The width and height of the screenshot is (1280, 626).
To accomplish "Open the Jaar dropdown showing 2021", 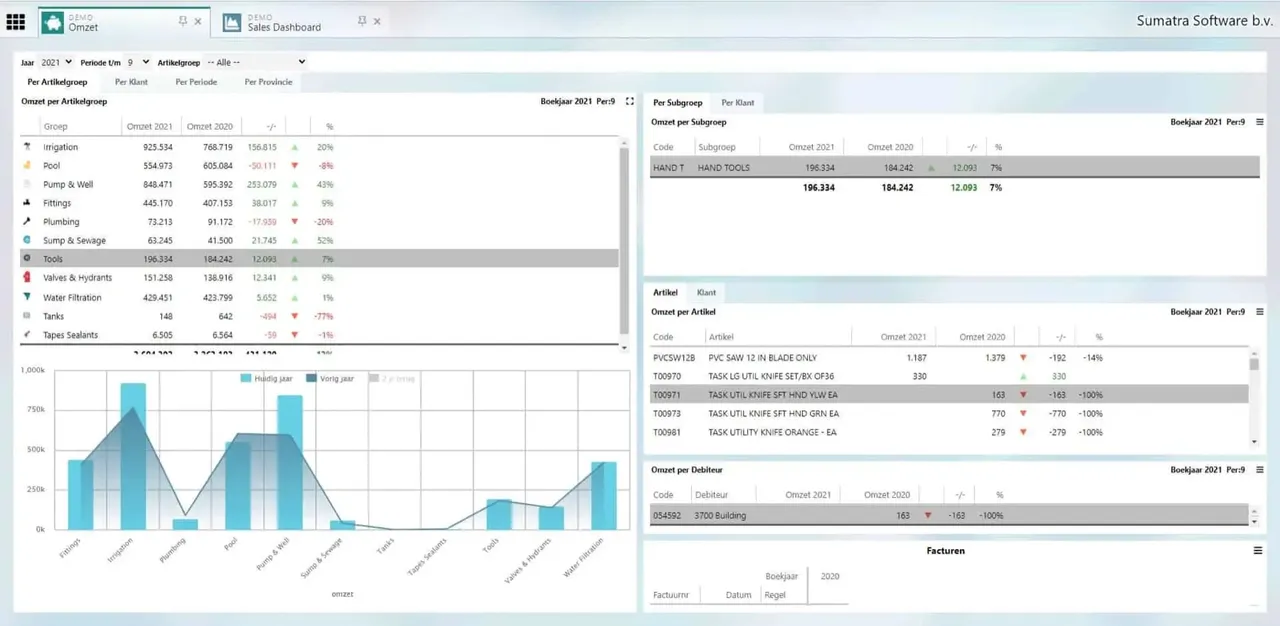I will (56, 62).
